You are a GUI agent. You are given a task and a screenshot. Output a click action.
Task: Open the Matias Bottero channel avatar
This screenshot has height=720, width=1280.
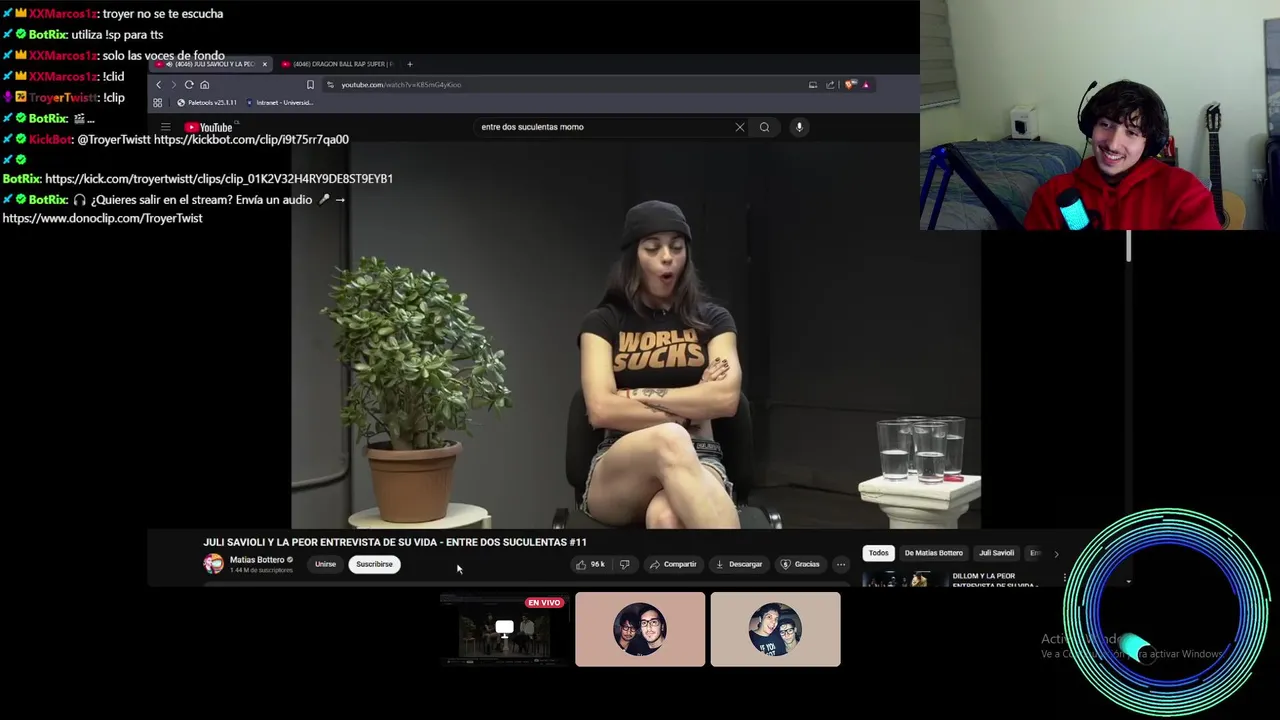[x=213, y=564]
